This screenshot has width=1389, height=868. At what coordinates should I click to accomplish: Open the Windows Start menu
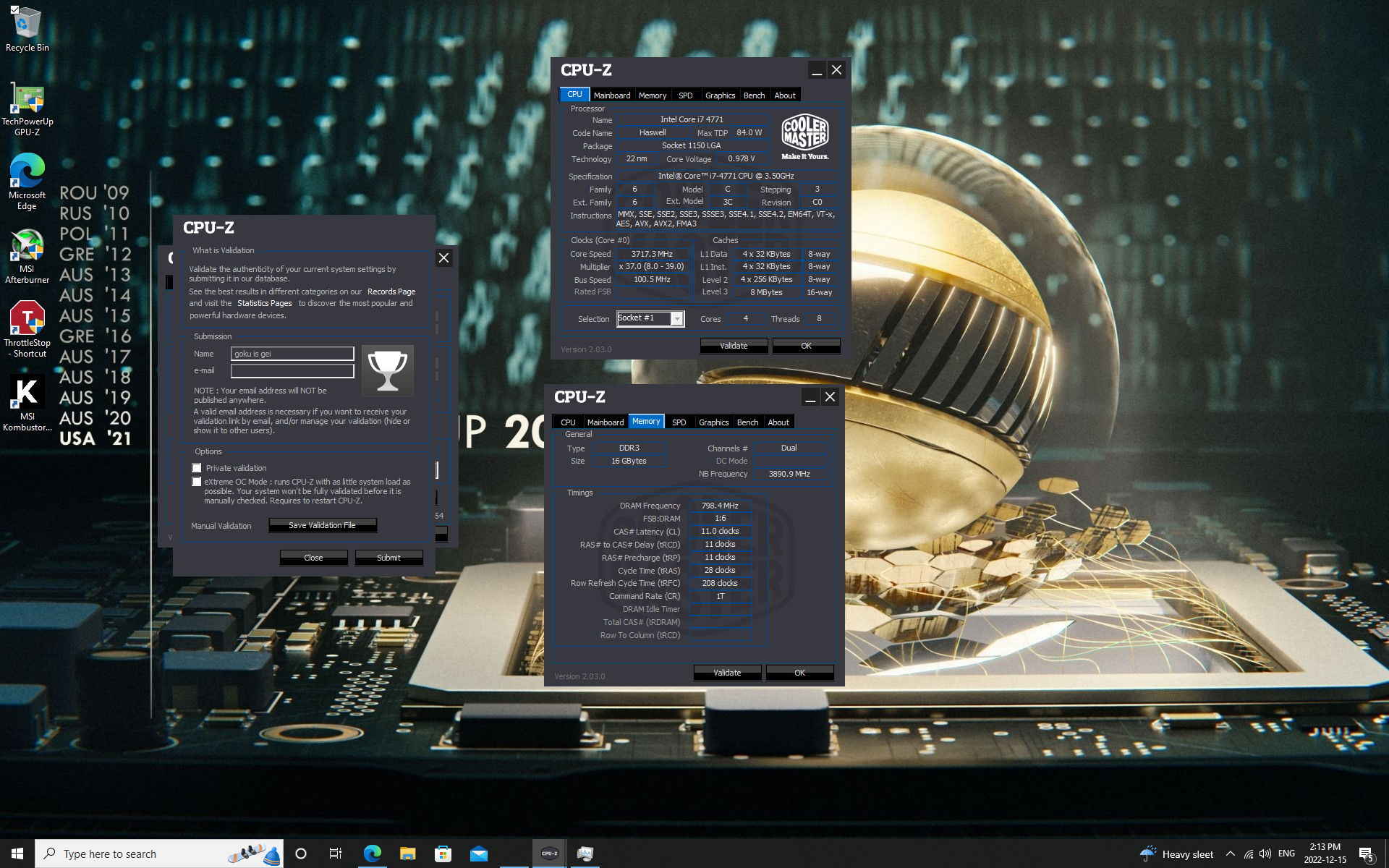coord(17,854)
